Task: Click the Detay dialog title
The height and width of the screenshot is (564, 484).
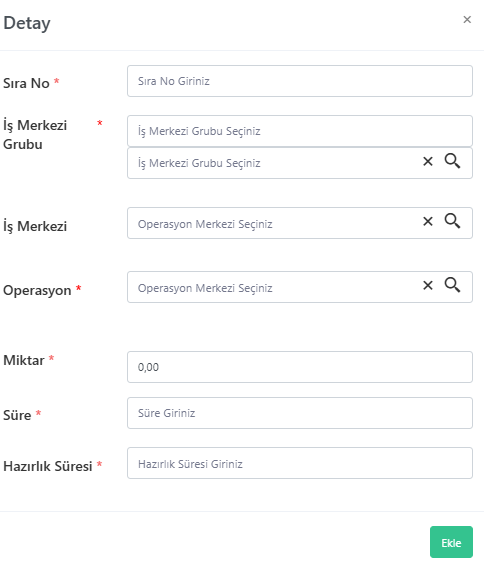Action: tap(27, 23)
